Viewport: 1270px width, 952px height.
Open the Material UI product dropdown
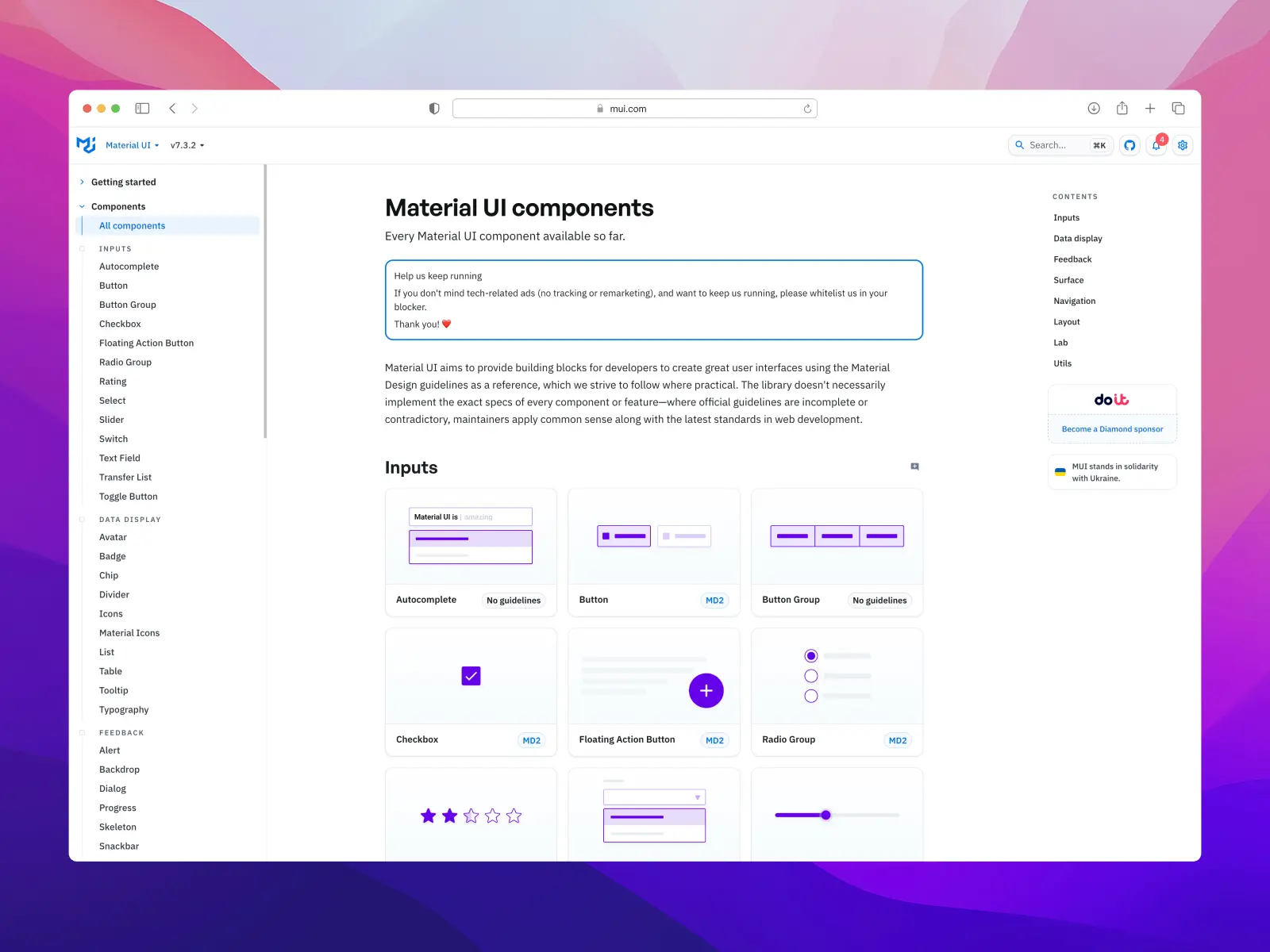(x=132, y=145)
